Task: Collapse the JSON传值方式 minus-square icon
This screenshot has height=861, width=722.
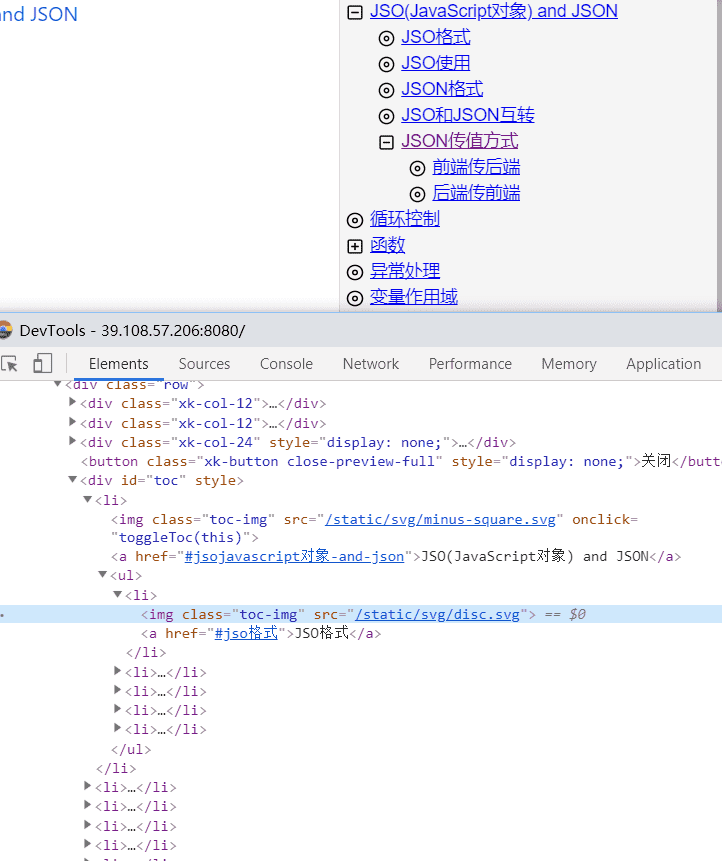Action: pos(386,142)
